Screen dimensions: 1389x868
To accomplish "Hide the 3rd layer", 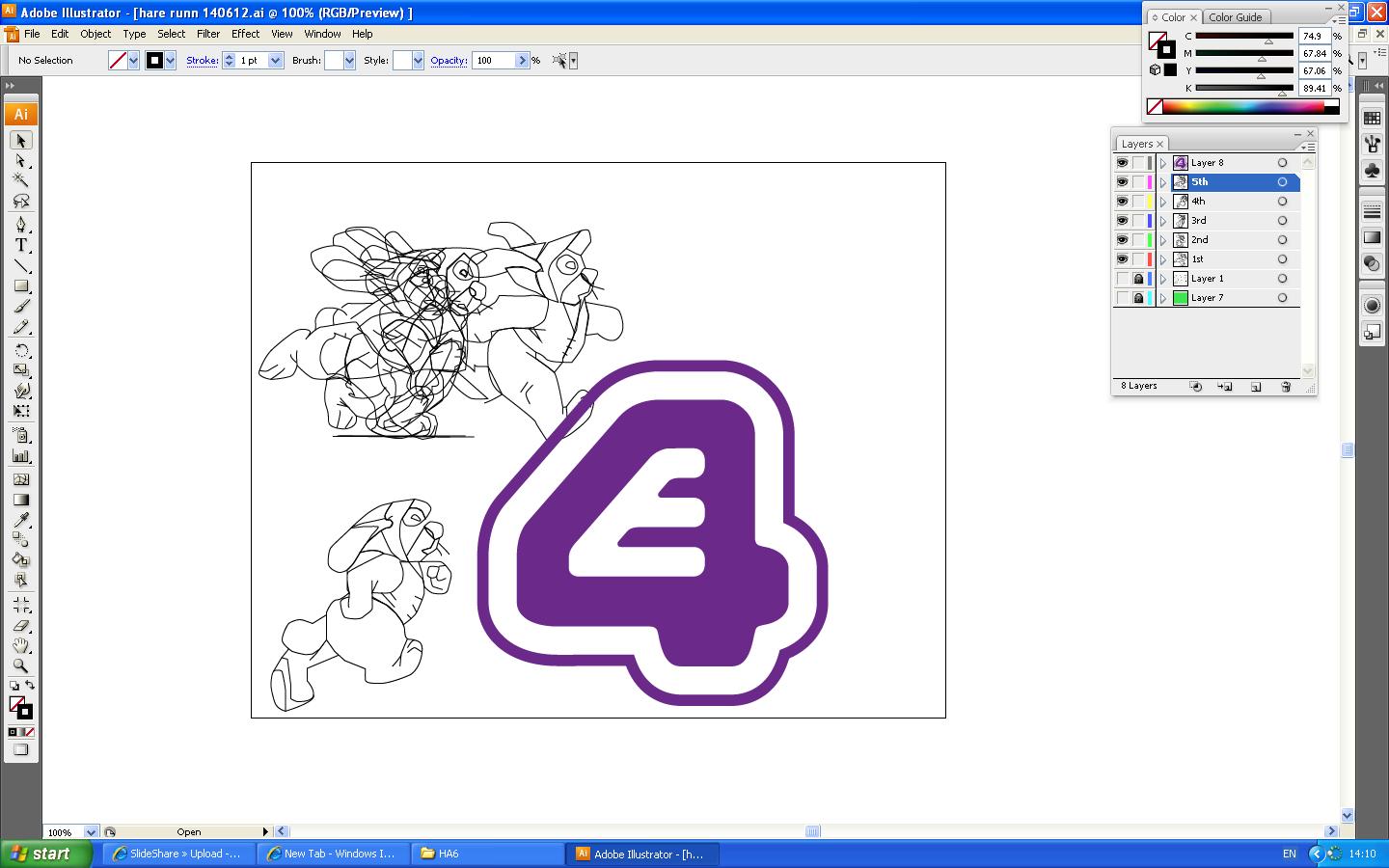I will 1122,221.
